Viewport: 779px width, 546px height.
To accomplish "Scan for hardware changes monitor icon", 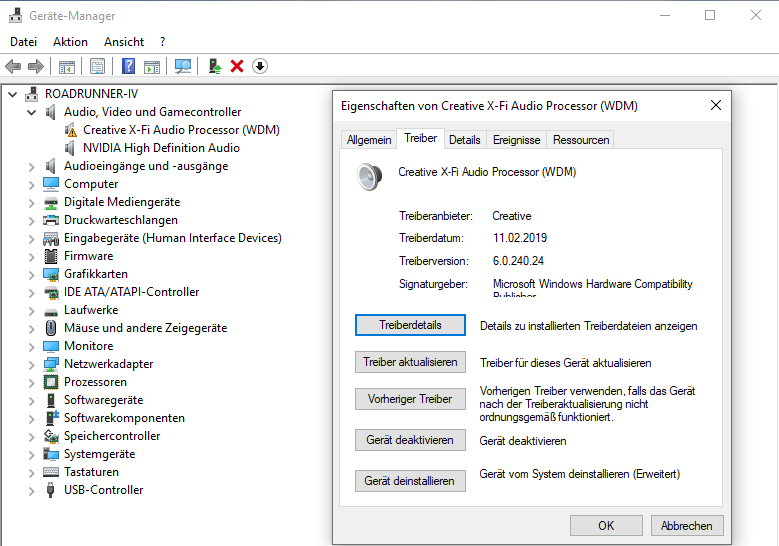I will [x=183, y=66].
